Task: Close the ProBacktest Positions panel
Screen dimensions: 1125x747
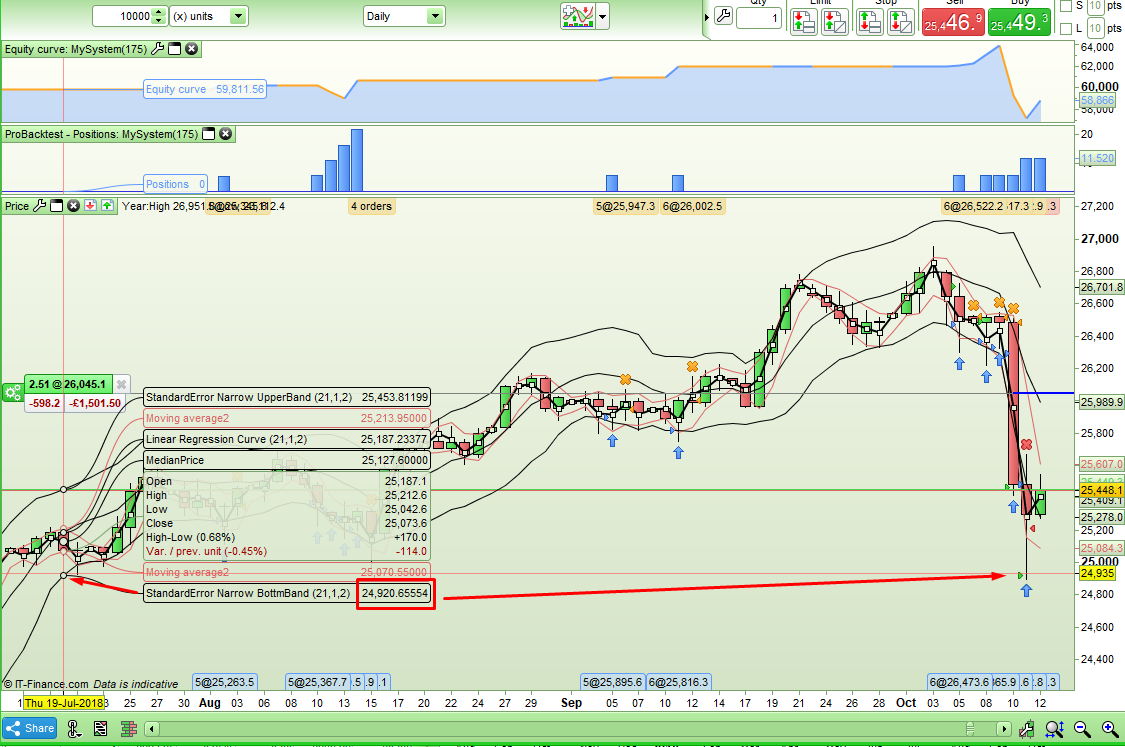Action: click(226, 133)
